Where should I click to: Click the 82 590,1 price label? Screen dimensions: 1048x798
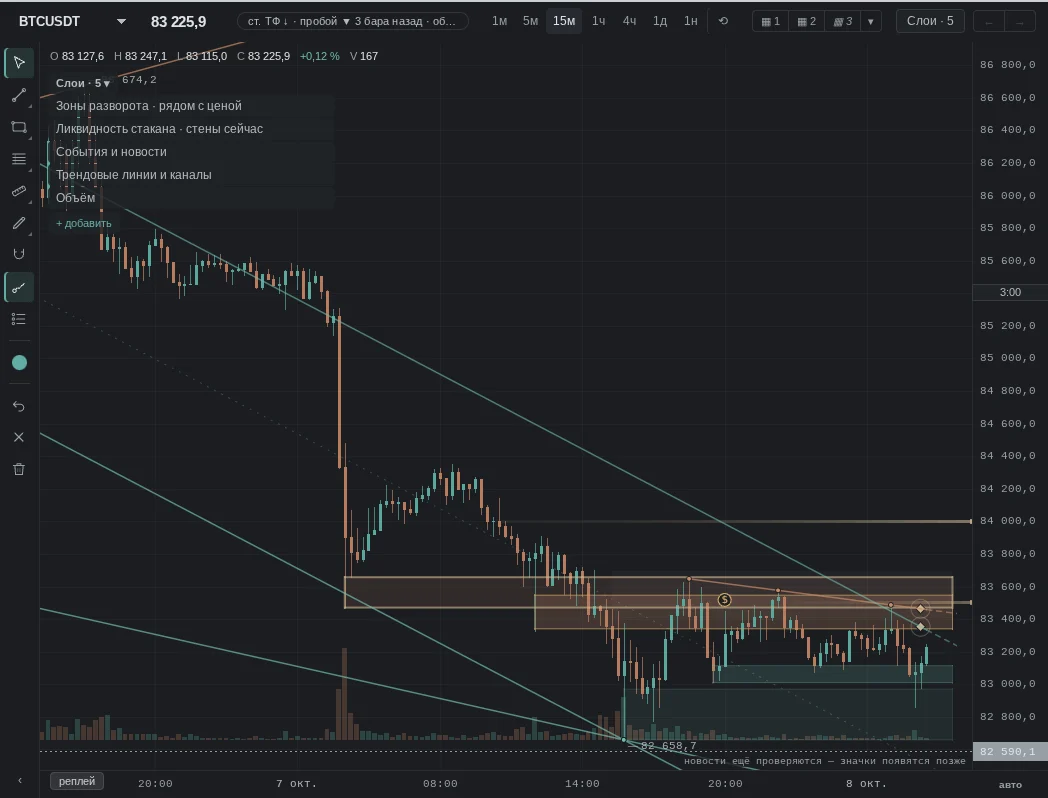click(1010, 751)
